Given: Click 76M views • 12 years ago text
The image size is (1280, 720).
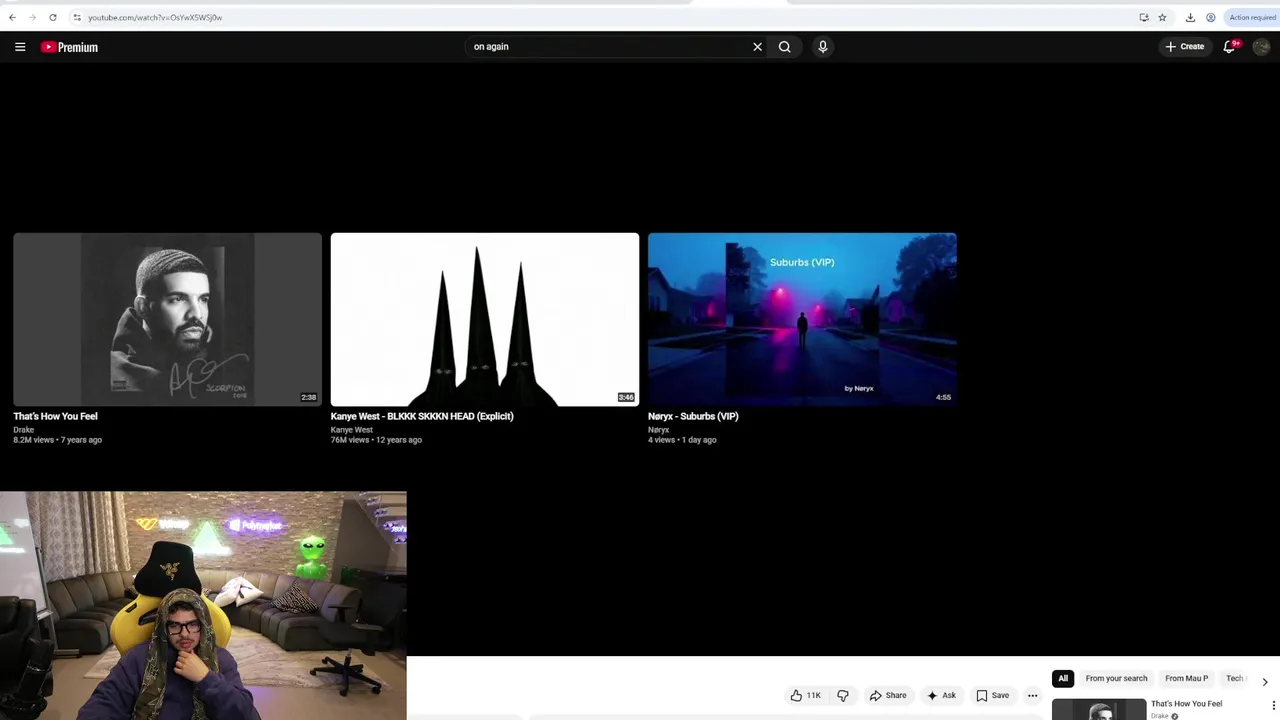Looking at the screenshot, I should (376, 440).
